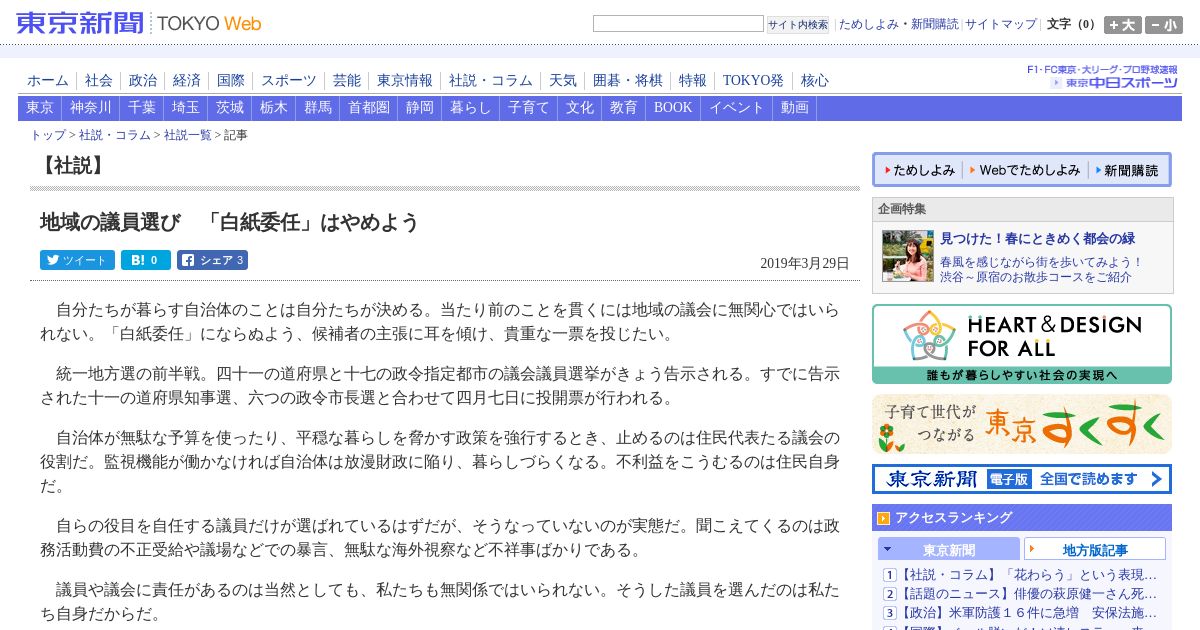Open ranking item 2 about 萩原健一さん

[x=1029, y=594]
